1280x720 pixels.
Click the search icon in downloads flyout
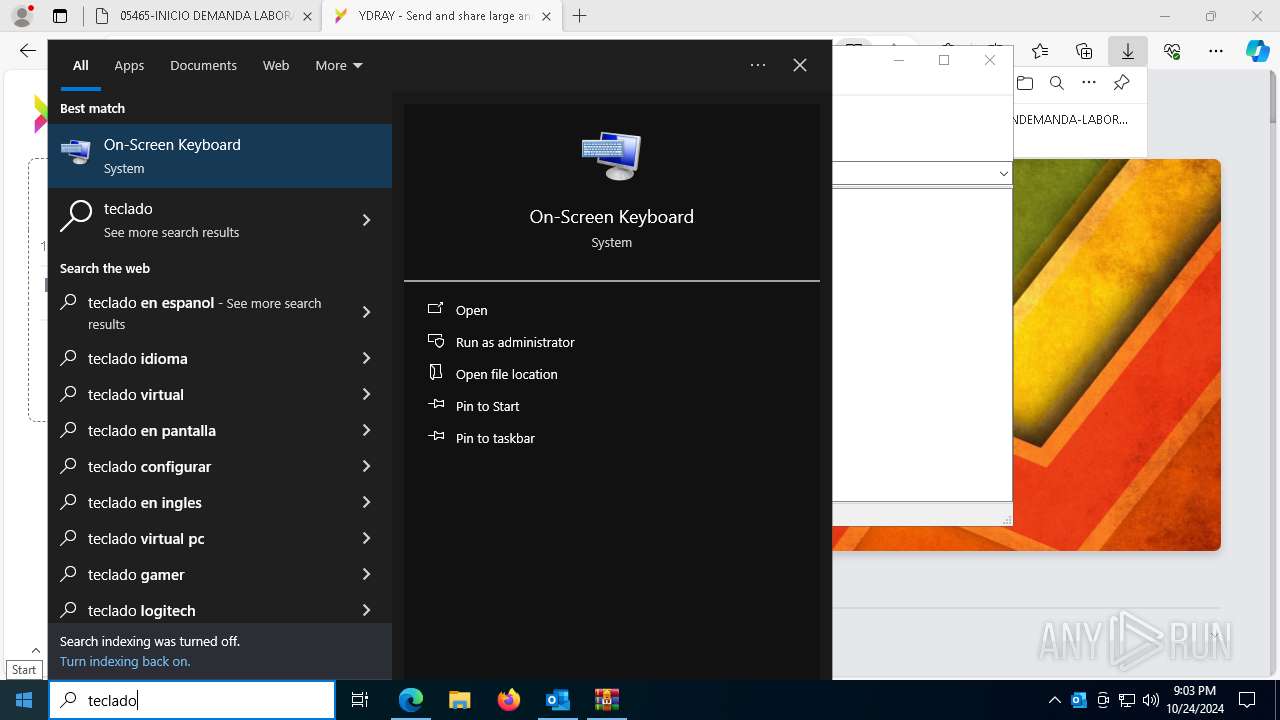1057,83
